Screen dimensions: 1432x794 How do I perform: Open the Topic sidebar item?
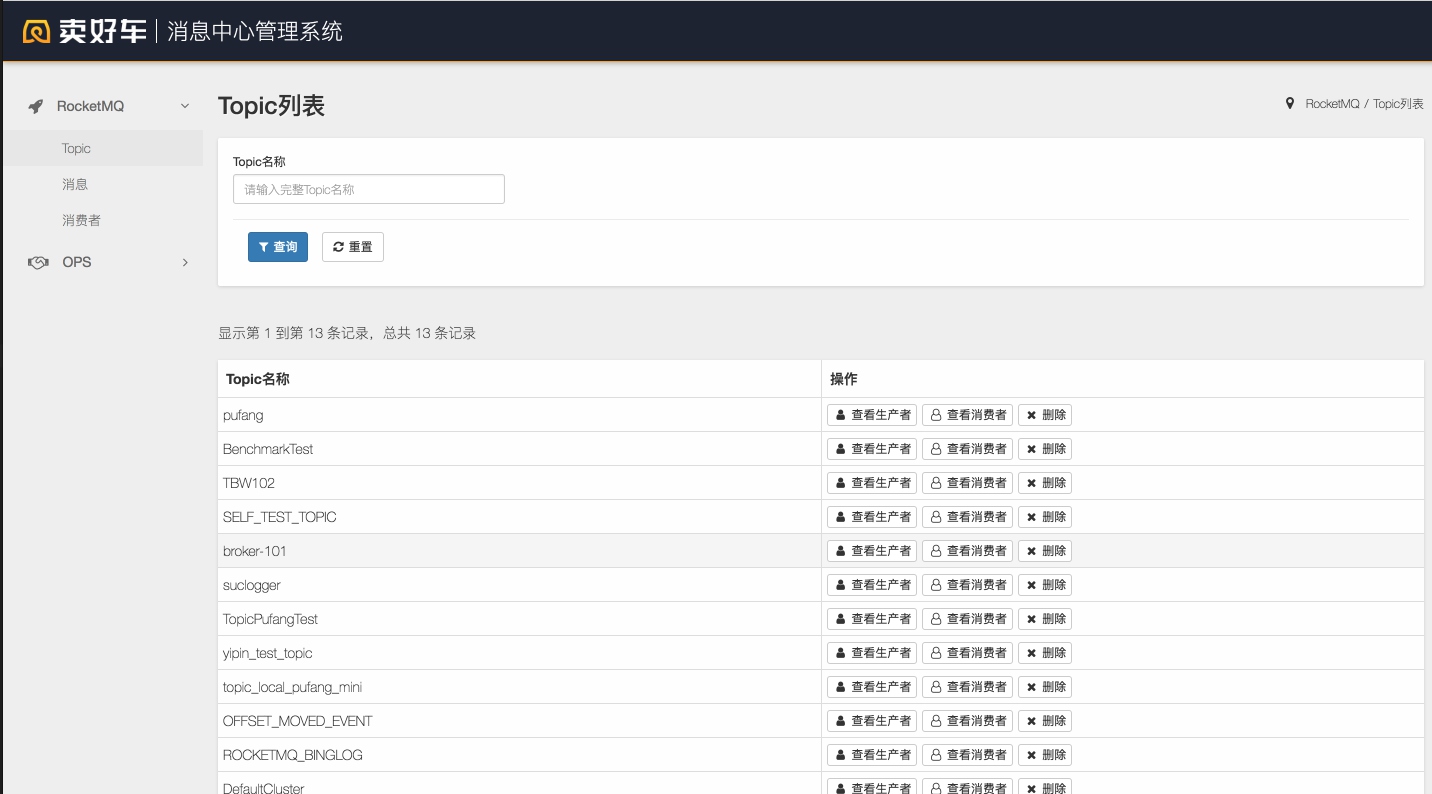click(x=103, y=148)
